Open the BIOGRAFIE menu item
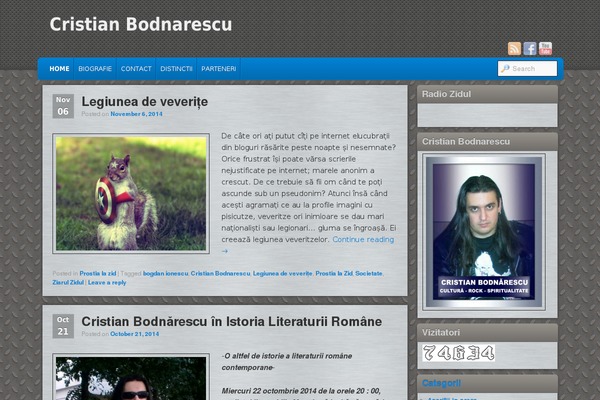This screenshot has height=400, width=600. point(95,69)
